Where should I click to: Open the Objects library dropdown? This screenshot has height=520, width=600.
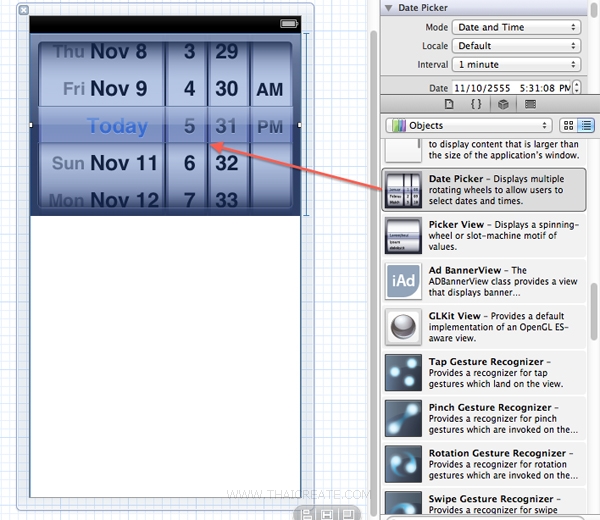468,126
